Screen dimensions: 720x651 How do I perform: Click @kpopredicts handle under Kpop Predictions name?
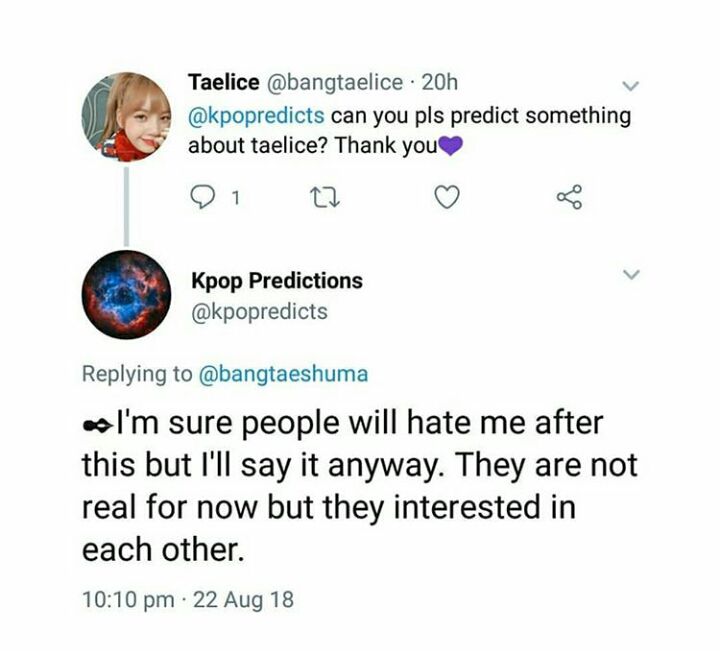(x=258, y=311)
